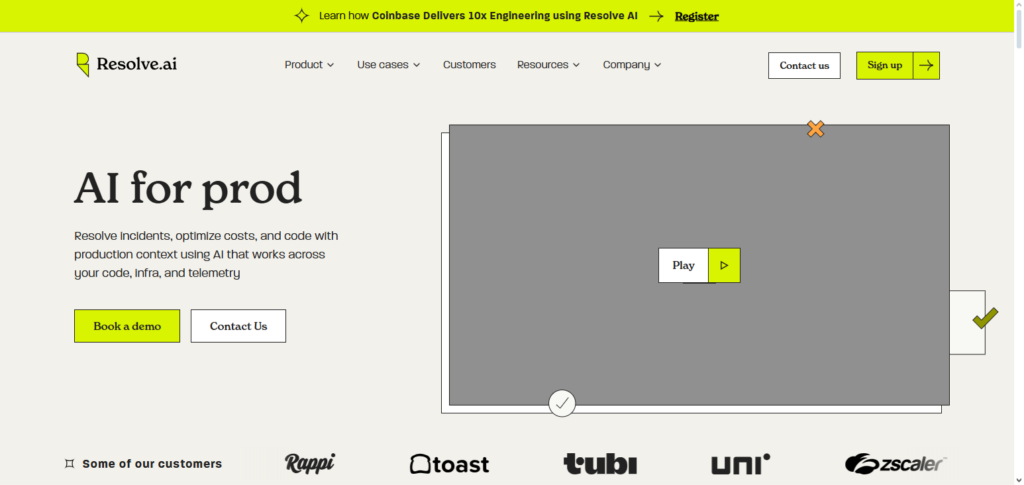Screen dimensions: 1024x485
Task: Expand the Resources menu
Action: [x=548, y=65]
